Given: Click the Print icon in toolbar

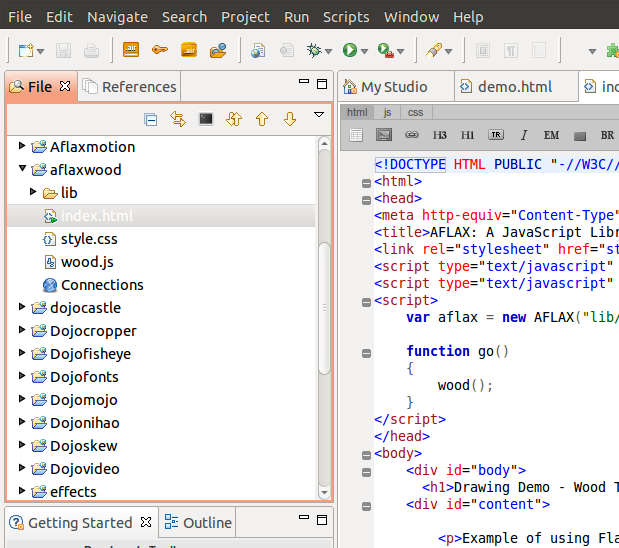Looking at the screenshot, I should pos(91,51).
